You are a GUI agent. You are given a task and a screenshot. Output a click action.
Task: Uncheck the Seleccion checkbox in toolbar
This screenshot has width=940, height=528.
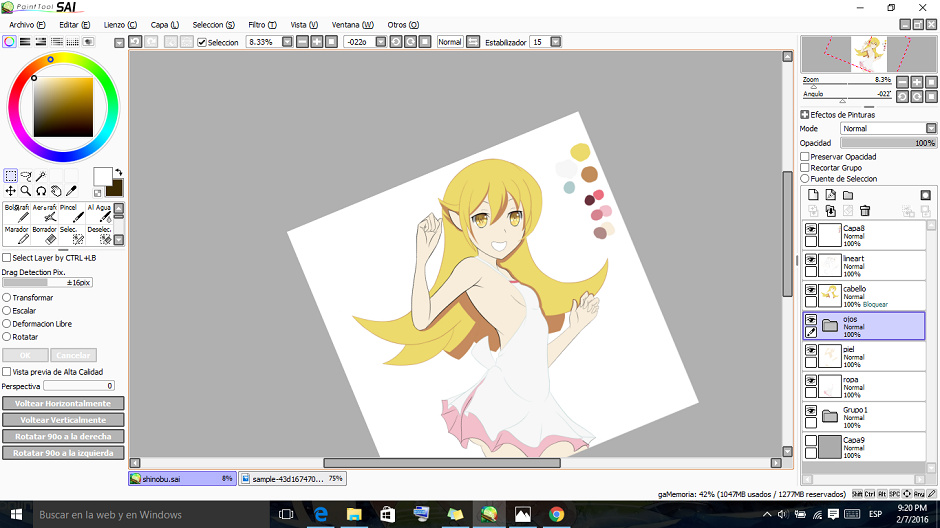[x=202, y=42]
